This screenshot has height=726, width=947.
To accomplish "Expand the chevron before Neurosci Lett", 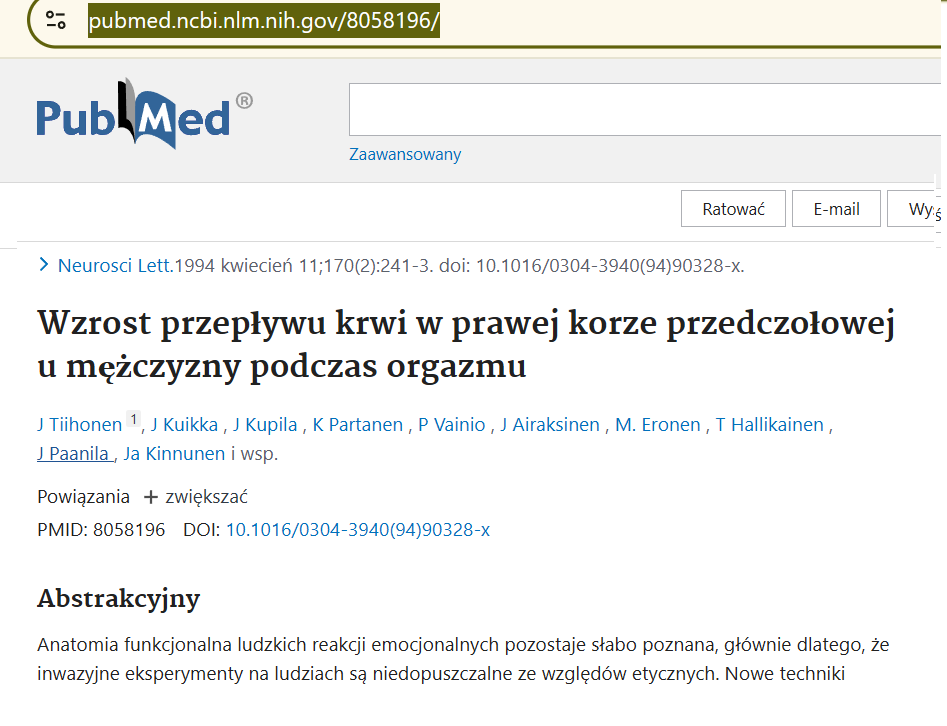I will 43,265.
